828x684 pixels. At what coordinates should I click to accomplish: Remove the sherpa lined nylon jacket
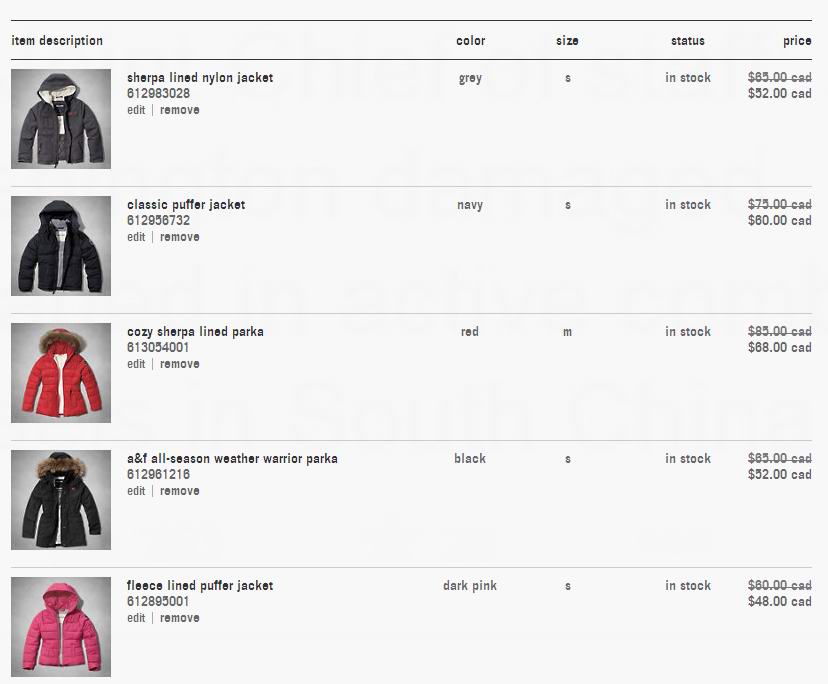coord(180,110)
